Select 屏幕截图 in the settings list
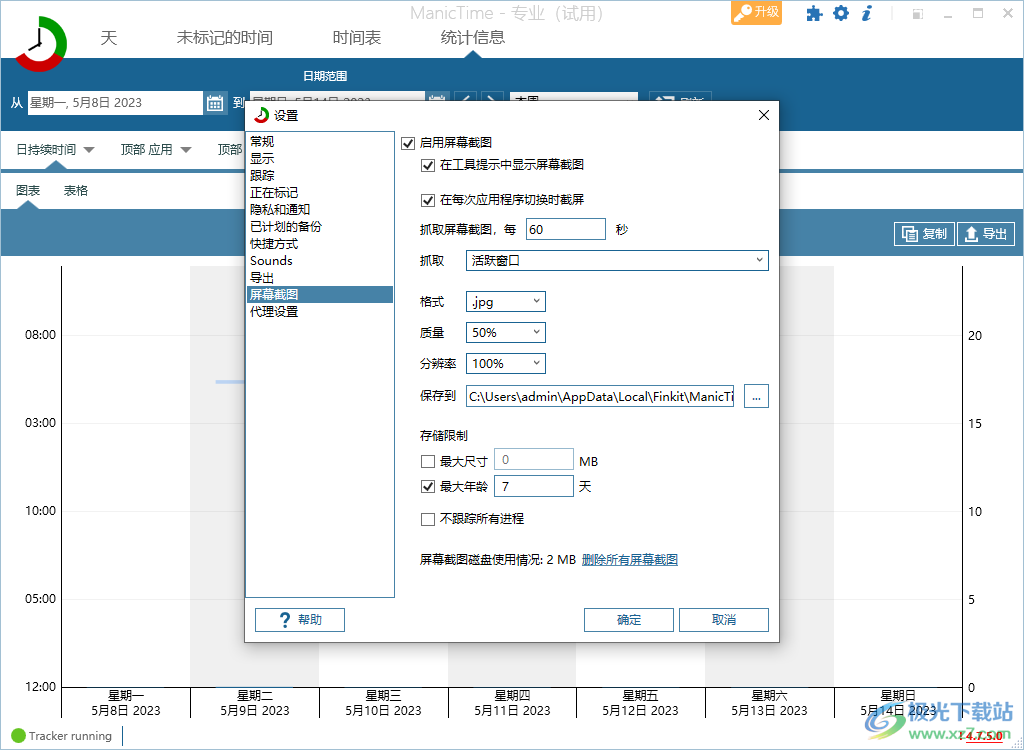 (x=320, y=295)
